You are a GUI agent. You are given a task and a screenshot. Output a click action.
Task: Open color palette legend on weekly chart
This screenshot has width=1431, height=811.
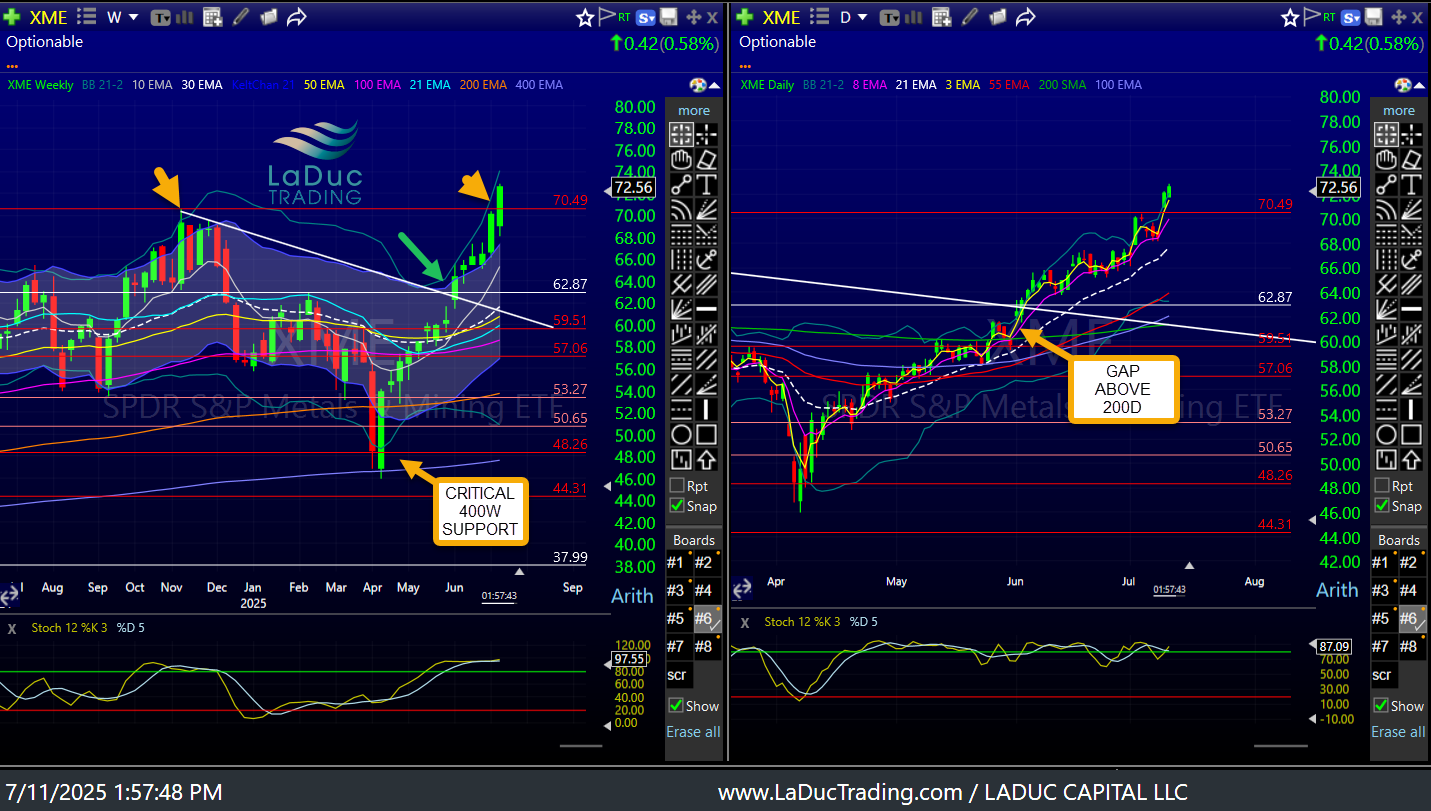(700, 85)
